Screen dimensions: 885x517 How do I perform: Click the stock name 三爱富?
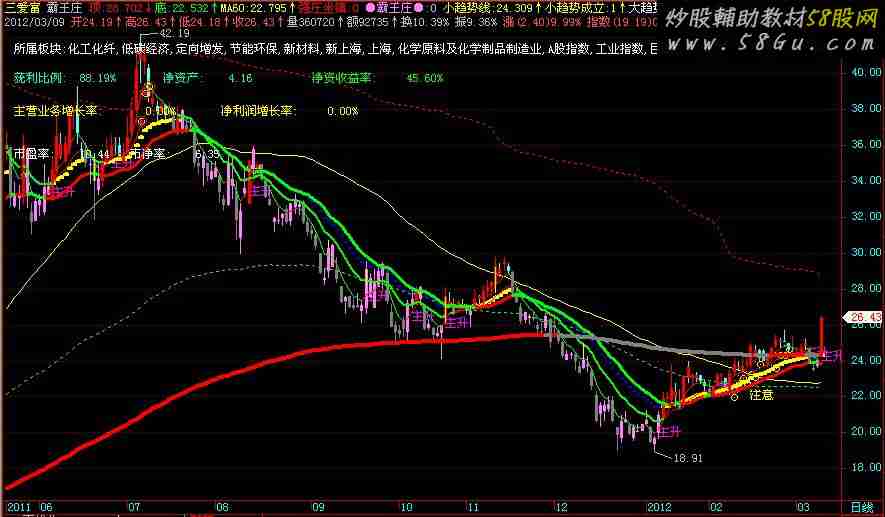pos(23,8)
